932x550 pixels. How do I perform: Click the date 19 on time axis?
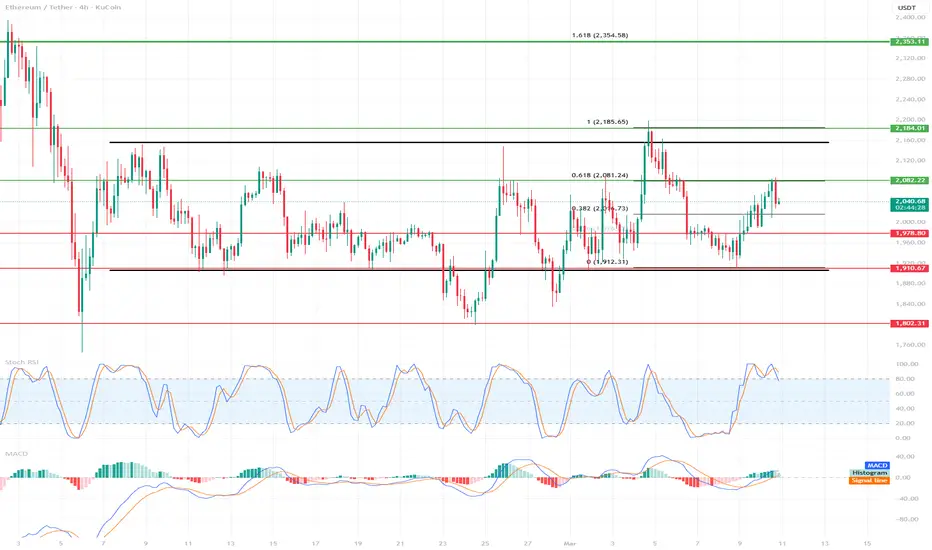358,543
